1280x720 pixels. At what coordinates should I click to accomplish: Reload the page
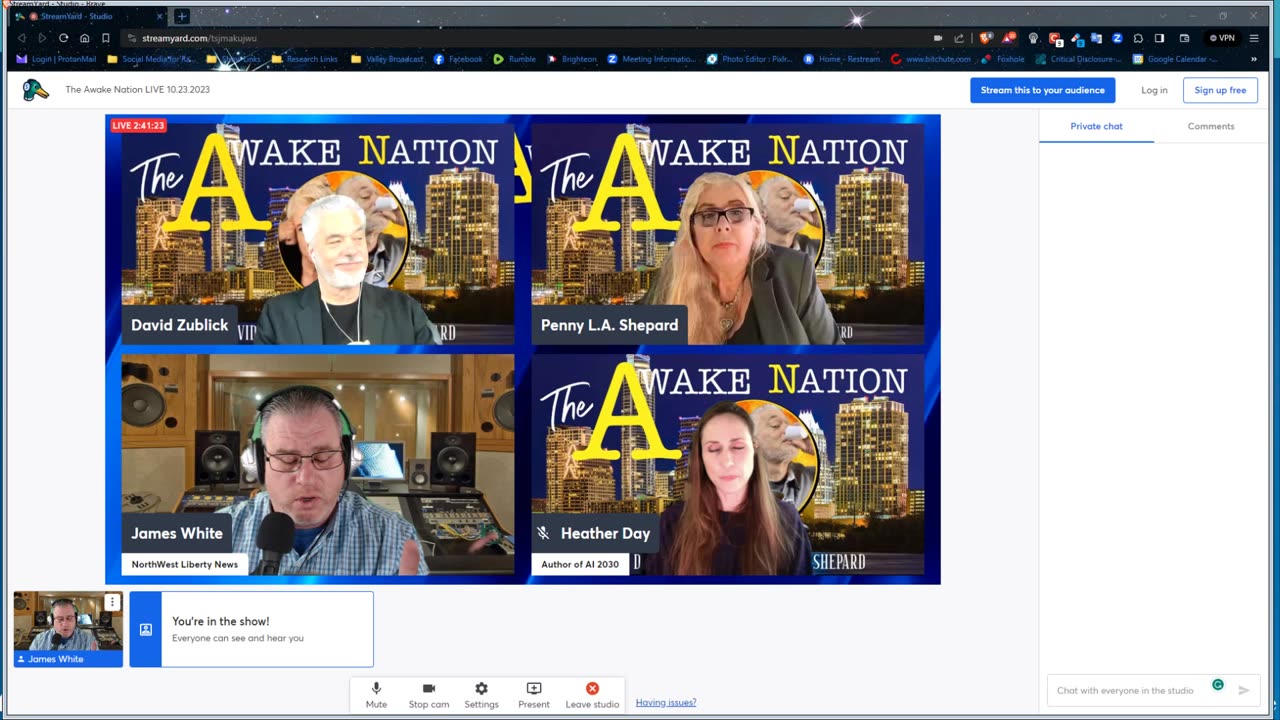tap(63, 38)
